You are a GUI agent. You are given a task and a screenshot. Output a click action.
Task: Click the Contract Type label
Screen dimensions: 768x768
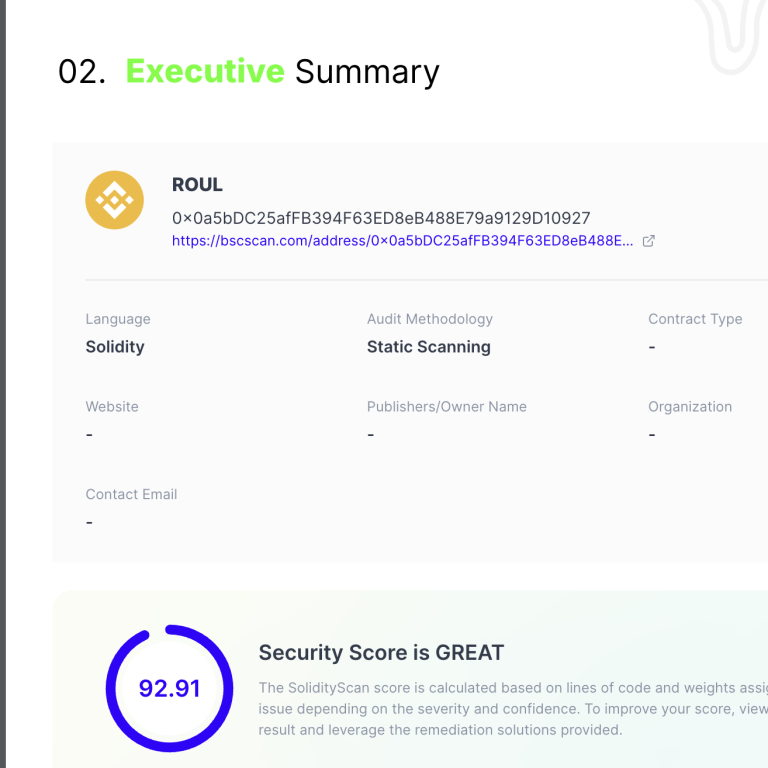(x=695, y=319)
